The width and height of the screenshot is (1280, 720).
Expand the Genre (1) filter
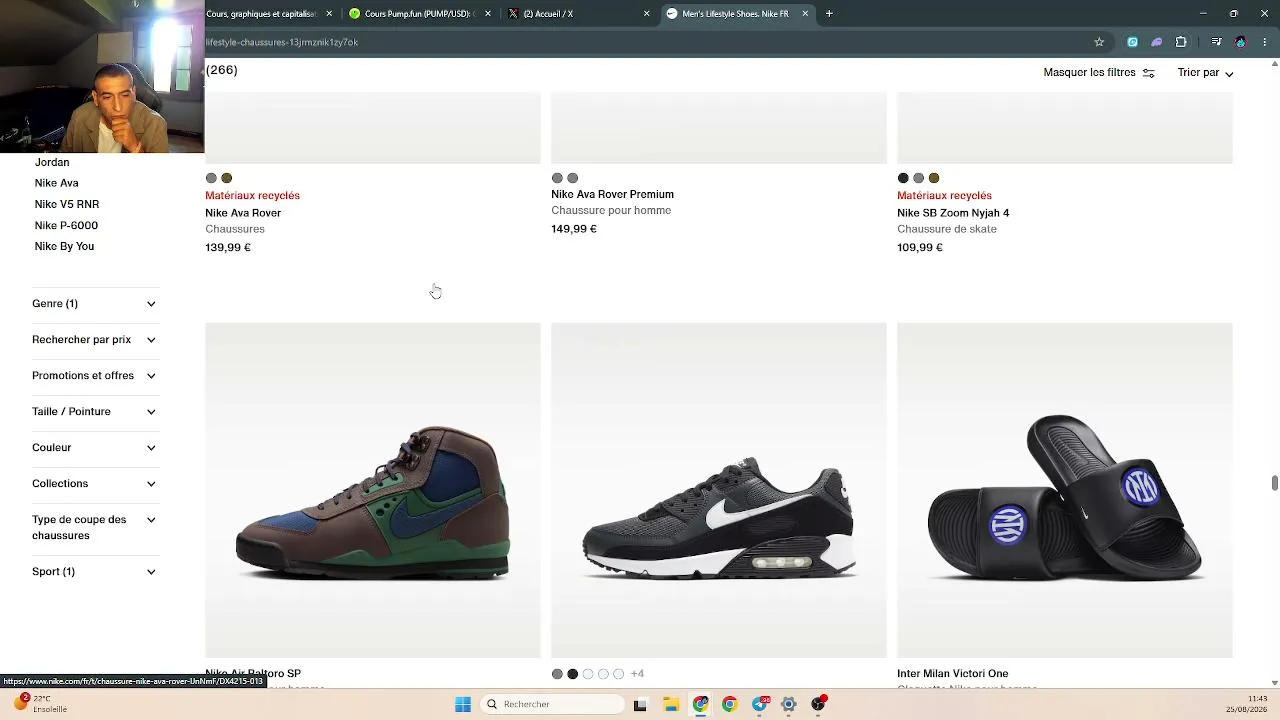[x=94, y=303]
